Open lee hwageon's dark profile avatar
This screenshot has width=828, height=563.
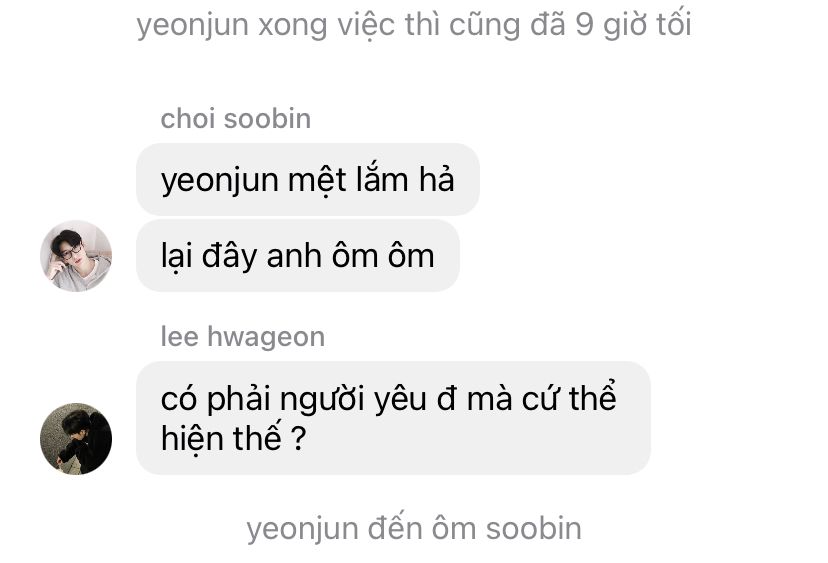click(76, 439)
